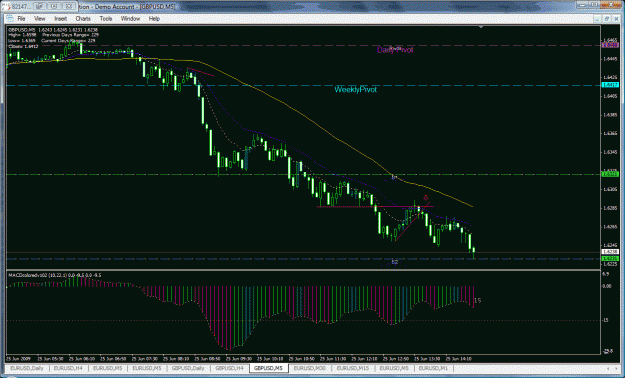Open the Charts menu
The image size is (625, 378).
click(x=83, y=19)
